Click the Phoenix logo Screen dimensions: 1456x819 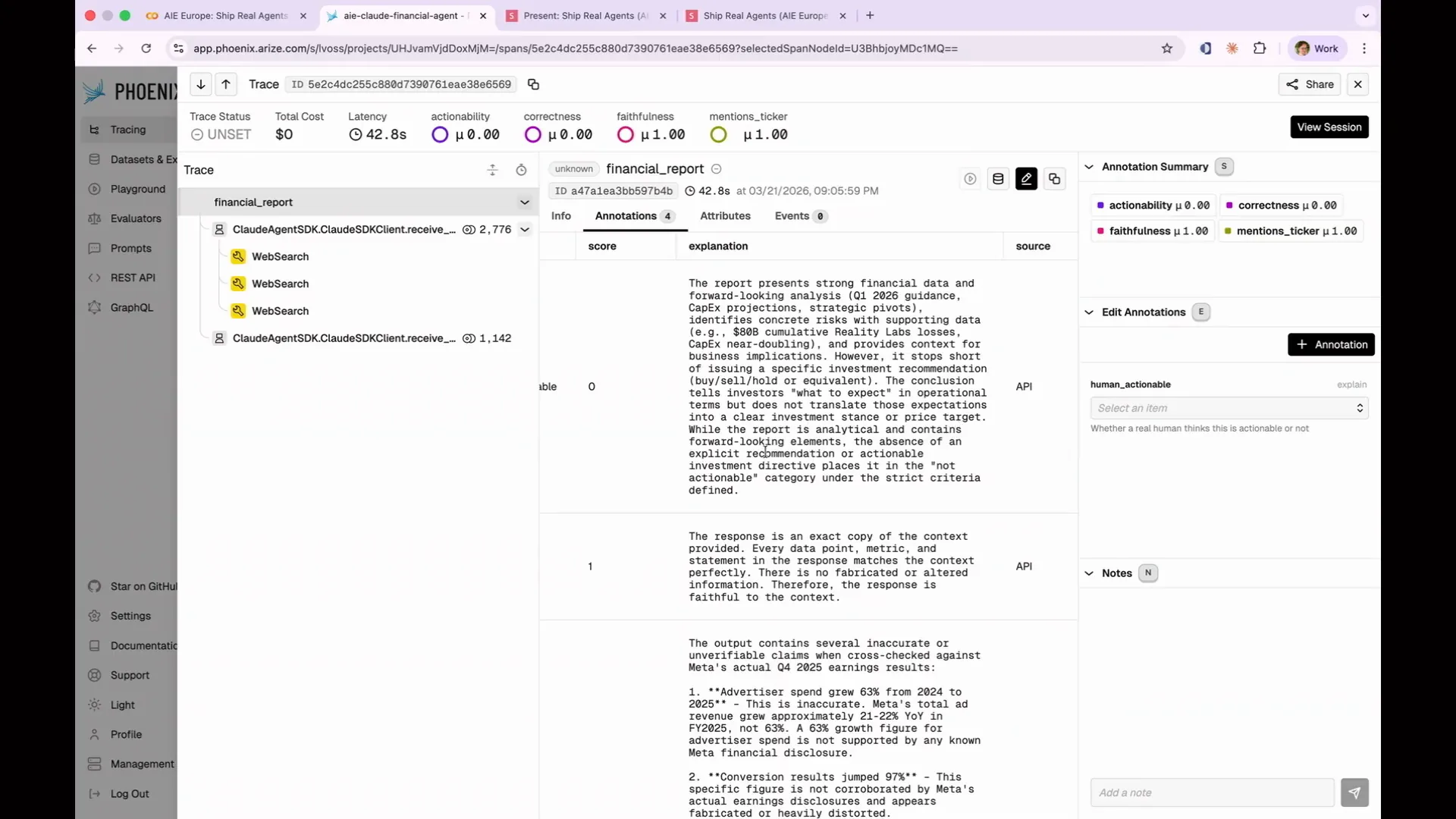129,92
